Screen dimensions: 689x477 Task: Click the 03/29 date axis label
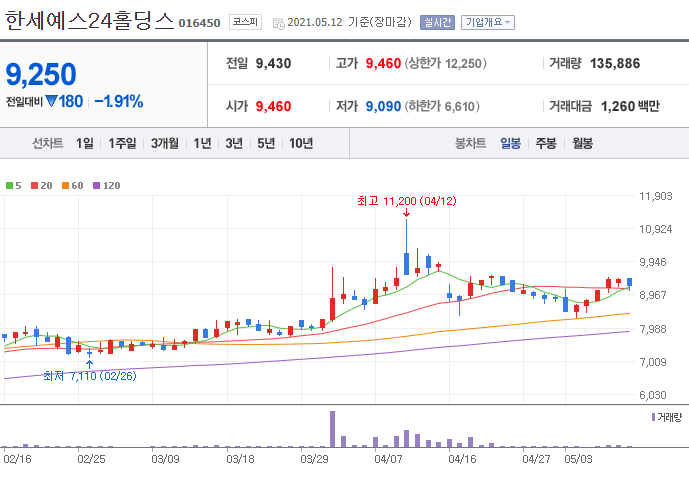[x=314, y=459]
